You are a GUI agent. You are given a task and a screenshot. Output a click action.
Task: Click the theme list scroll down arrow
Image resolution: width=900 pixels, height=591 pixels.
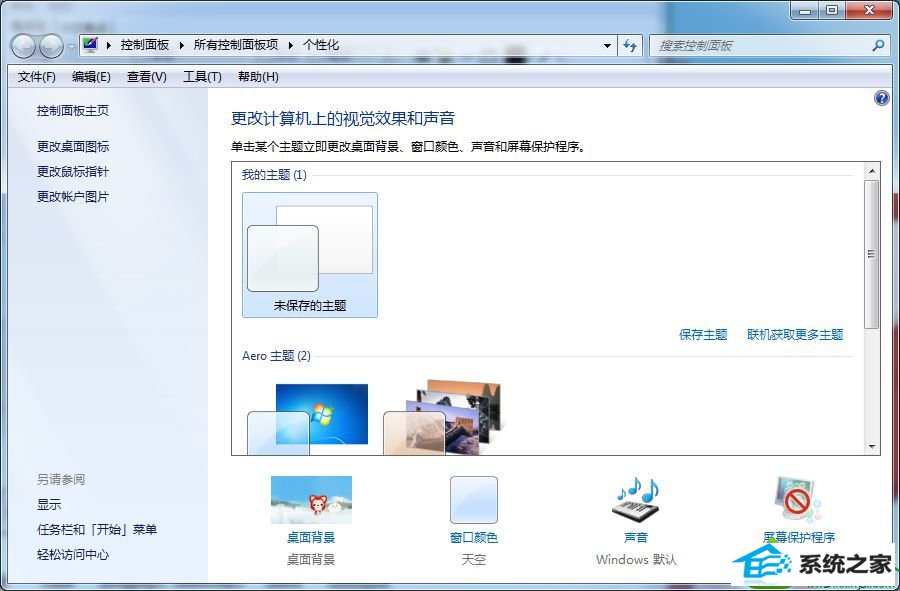coord(872,446)
